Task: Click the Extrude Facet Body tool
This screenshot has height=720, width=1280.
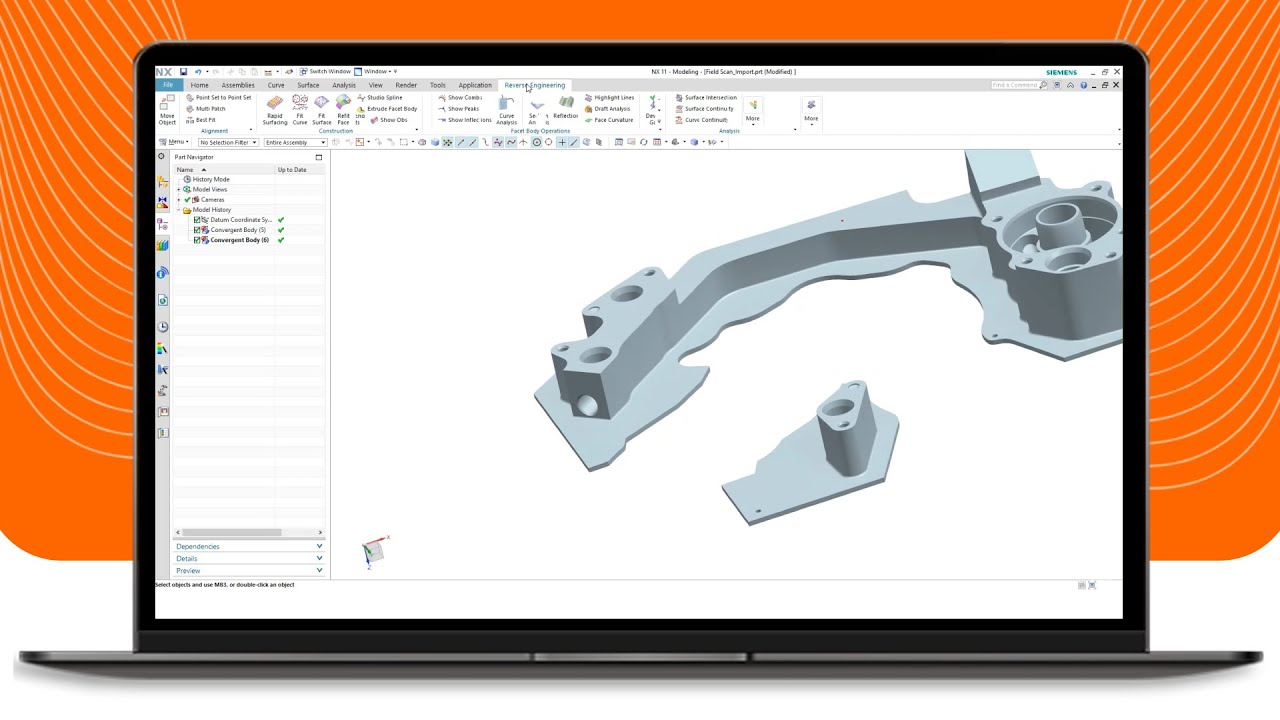Action: (387, 109)
